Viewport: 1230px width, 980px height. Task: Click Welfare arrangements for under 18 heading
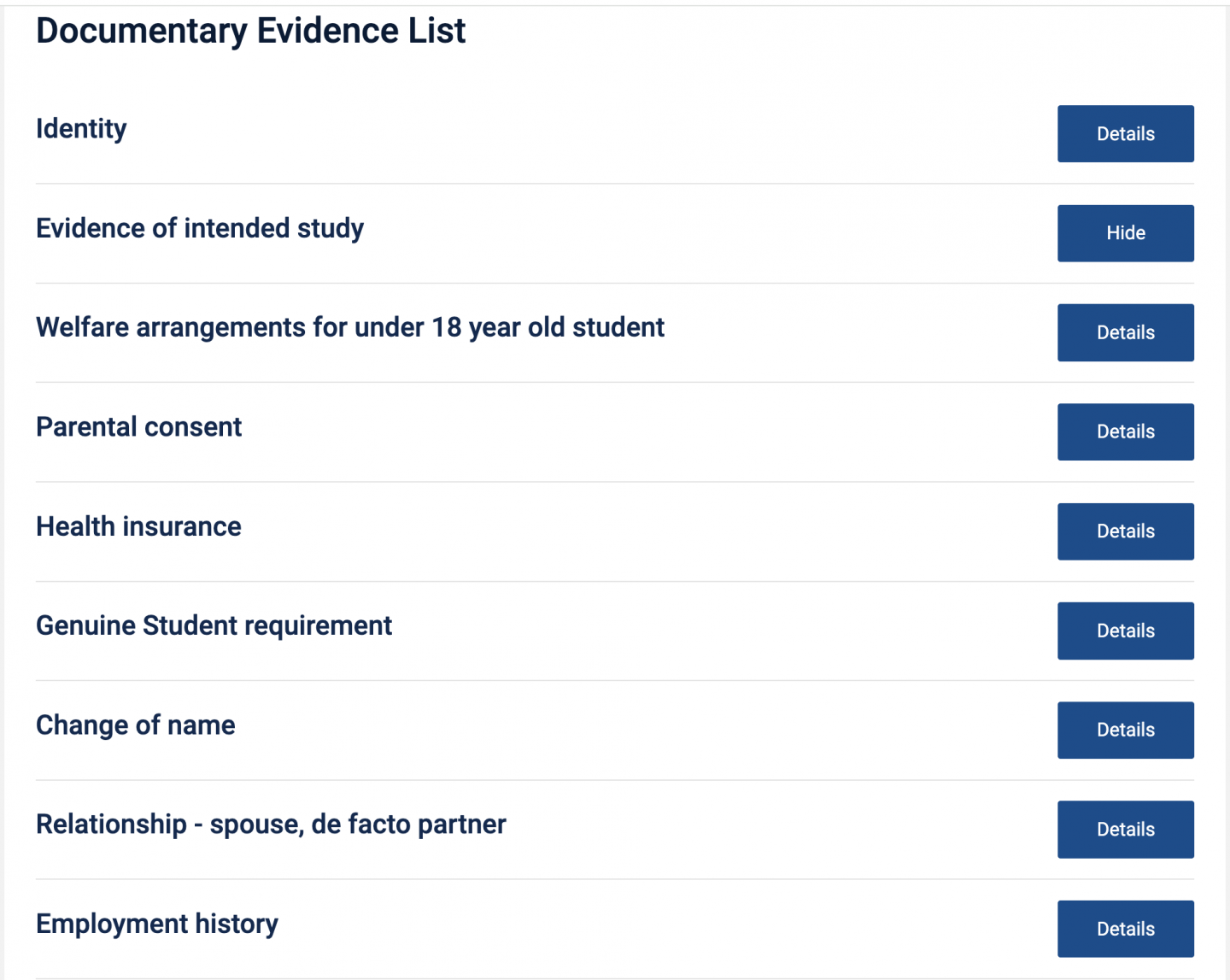[349, 328]
